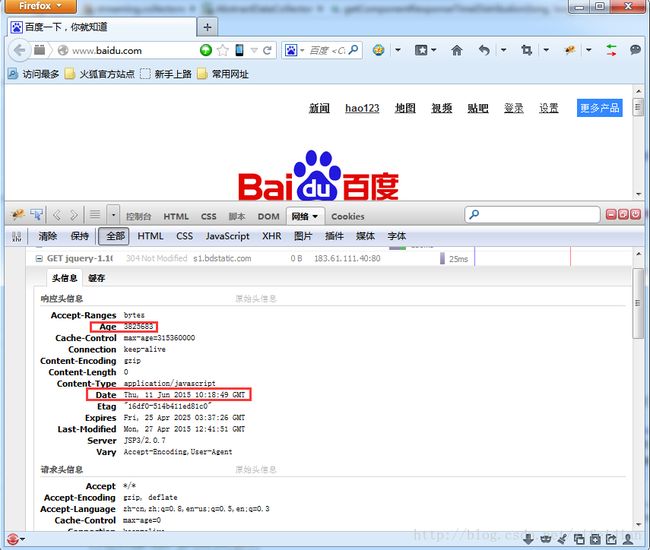Reload the page with the refresh icon
Viewport: 650px width, 550px height.
click(x=267, y=51)
